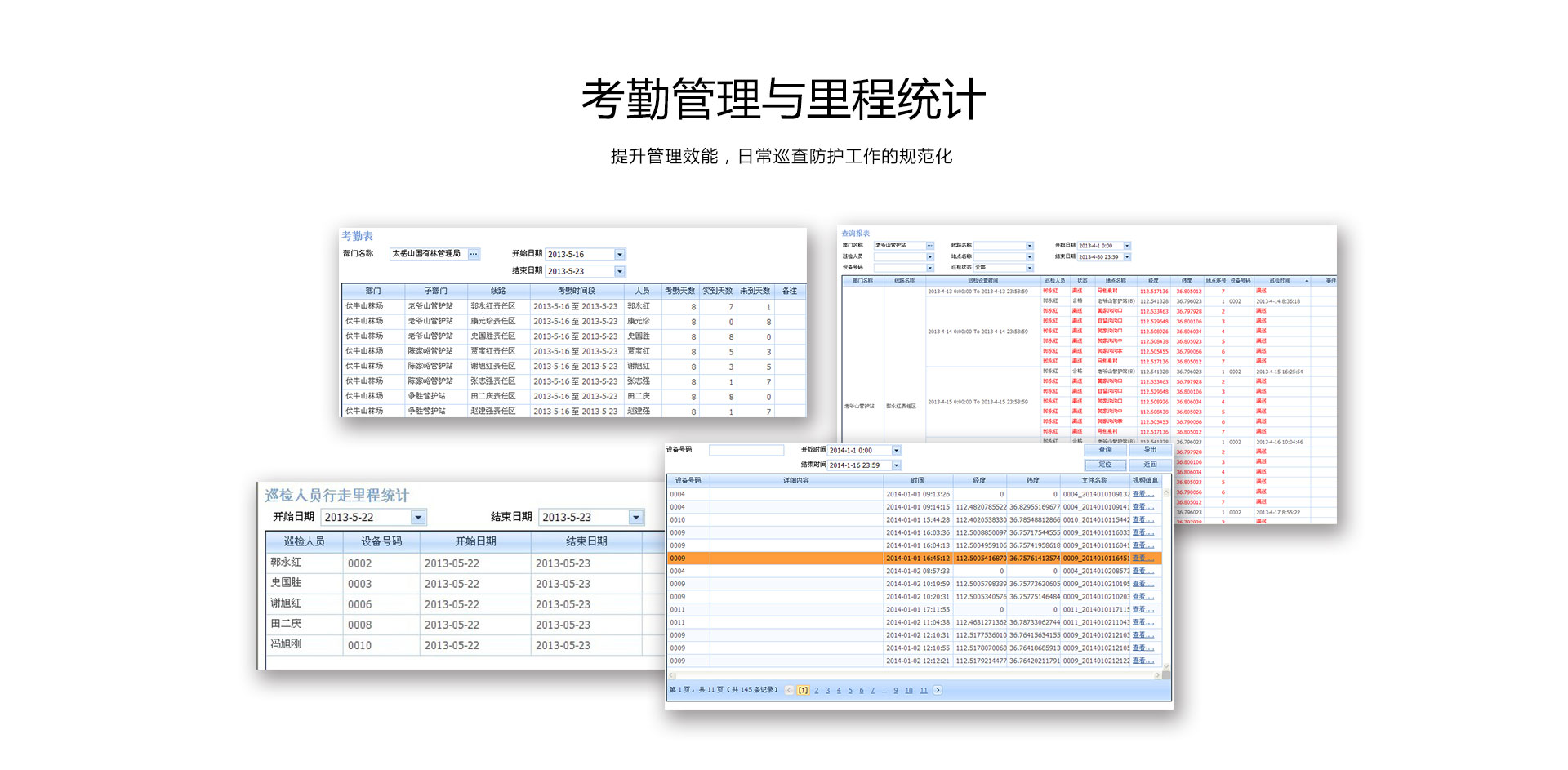Open 查看 video link in highlighted orange row
1568x770 pixels.
(x=1143, y=559)
